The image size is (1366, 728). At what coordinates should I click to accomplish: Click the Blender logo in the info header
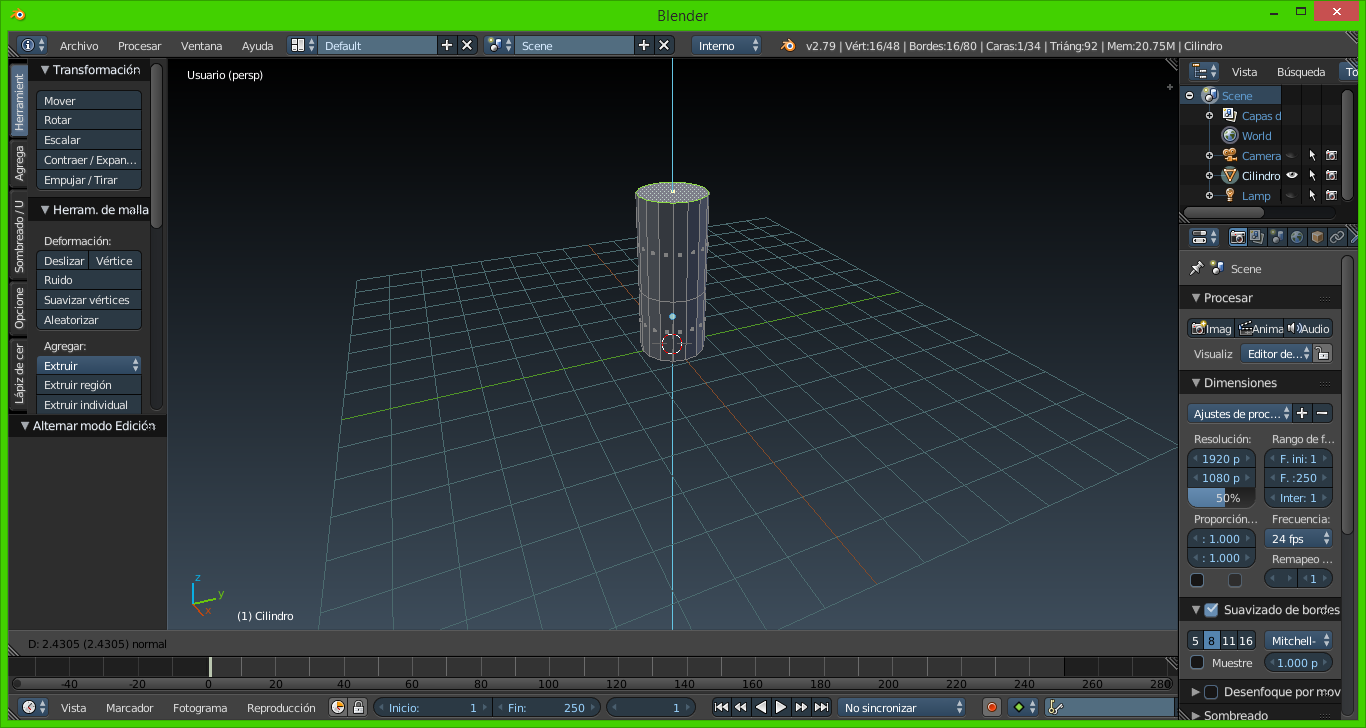tap(789, 46)
